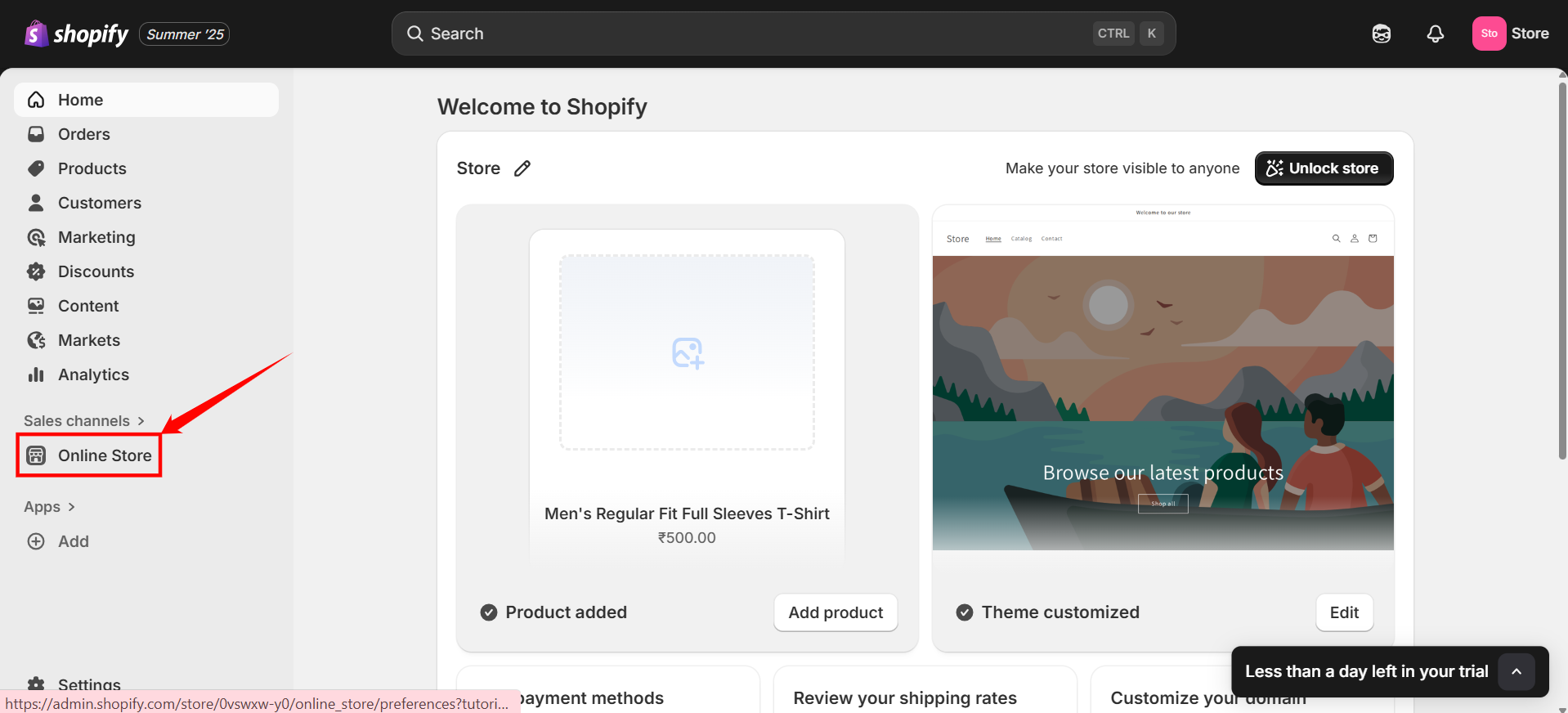Click the Welcome to Shopify heading

tap(542, 106)
